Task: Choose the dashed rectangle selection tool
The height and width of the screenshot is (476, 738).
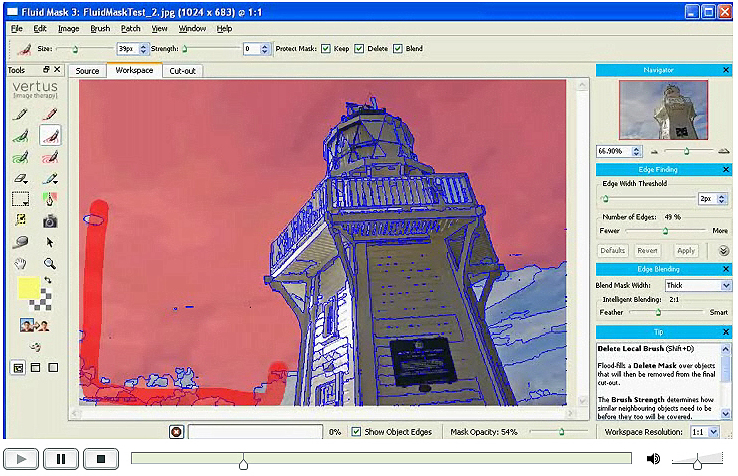Action: [19, 199]
